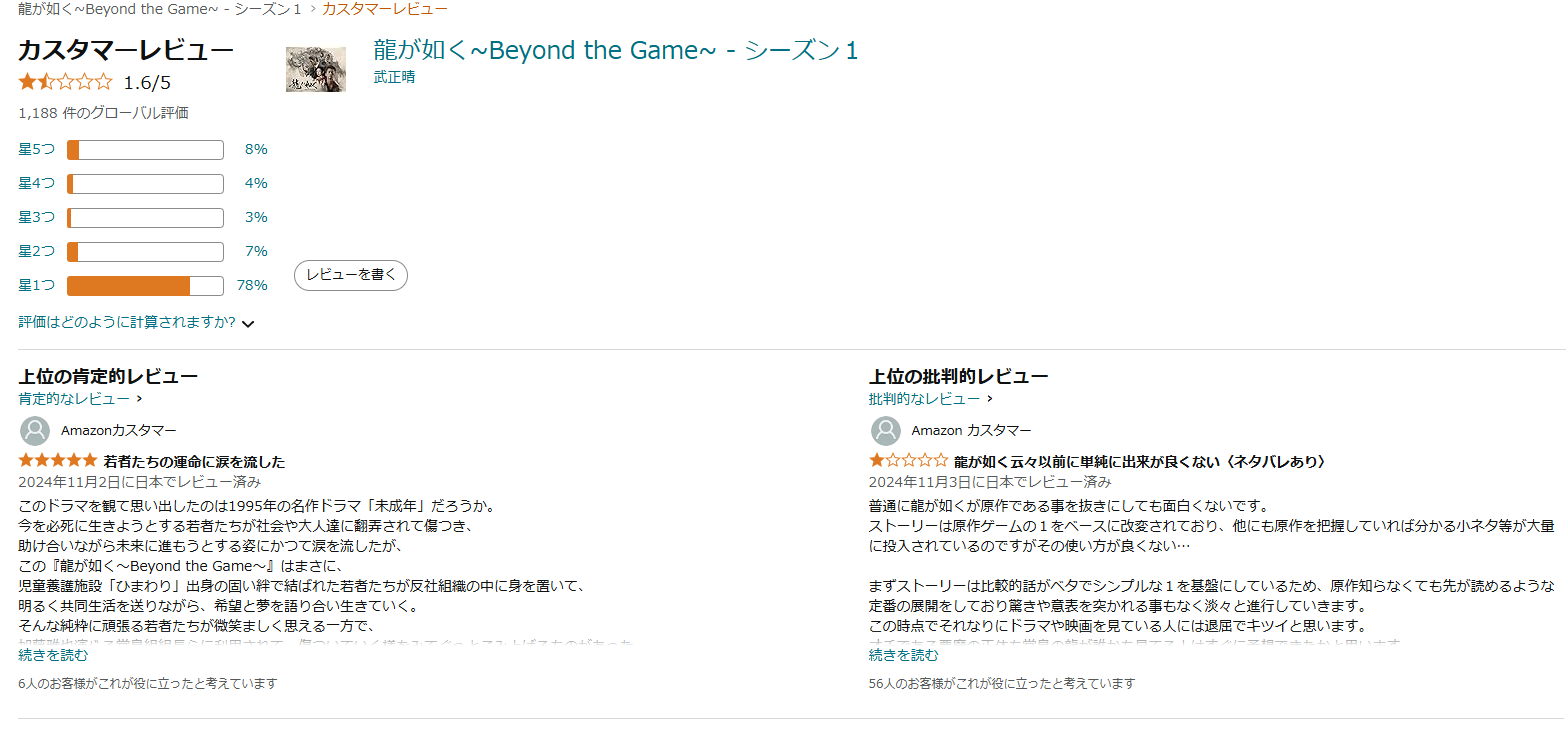Click the 4-star histogram bar
The height and width of the screenshot is (733, 1566).
145,184
